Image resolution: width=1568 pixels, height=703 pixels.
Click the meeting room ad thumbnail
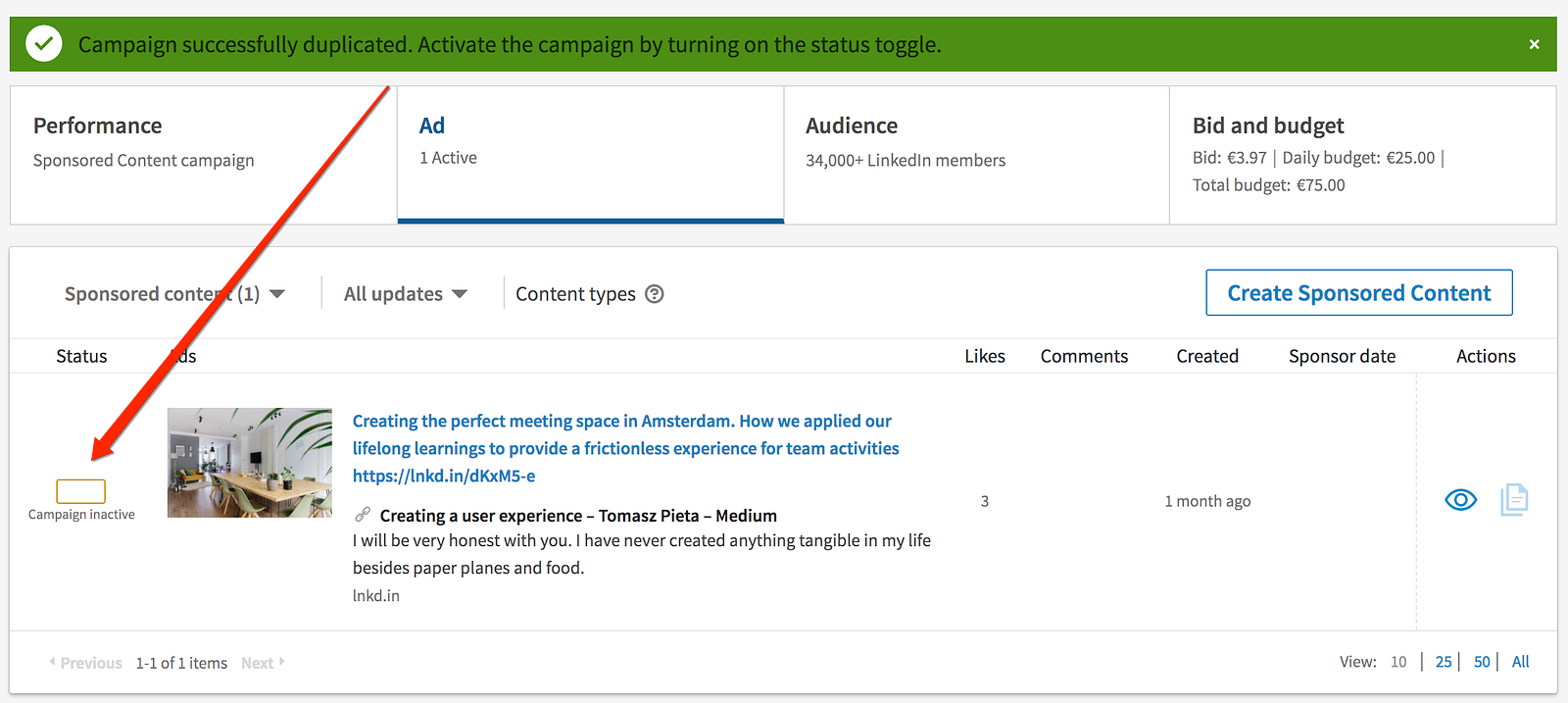250,463
